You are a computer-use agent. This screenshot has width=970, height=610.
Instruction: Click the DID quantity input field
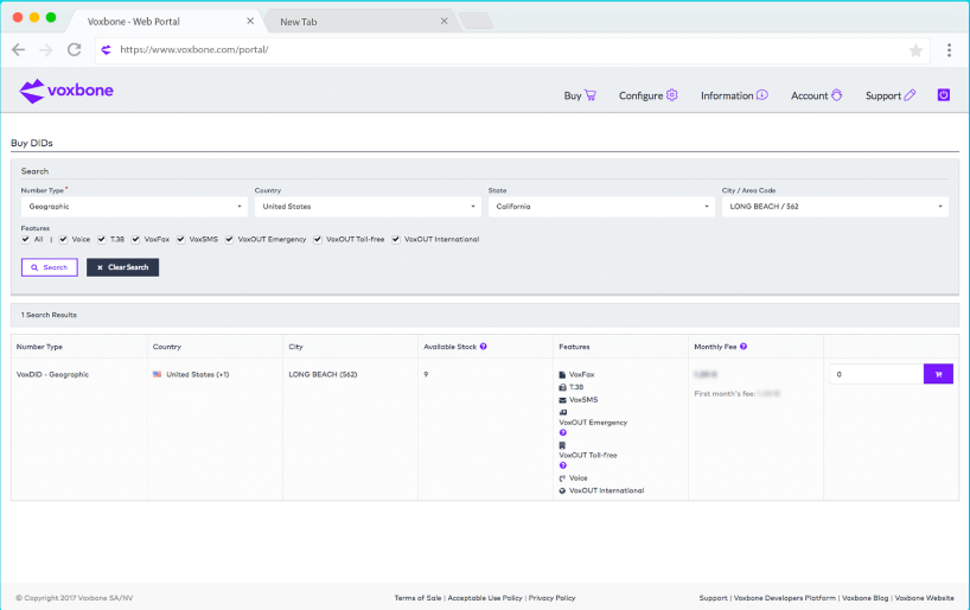point(876,374)
